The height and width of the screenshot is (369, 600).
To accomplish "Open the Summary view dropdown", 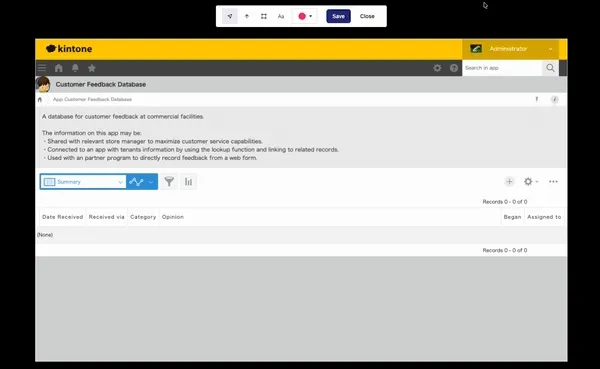I will (x=83, y=182).
